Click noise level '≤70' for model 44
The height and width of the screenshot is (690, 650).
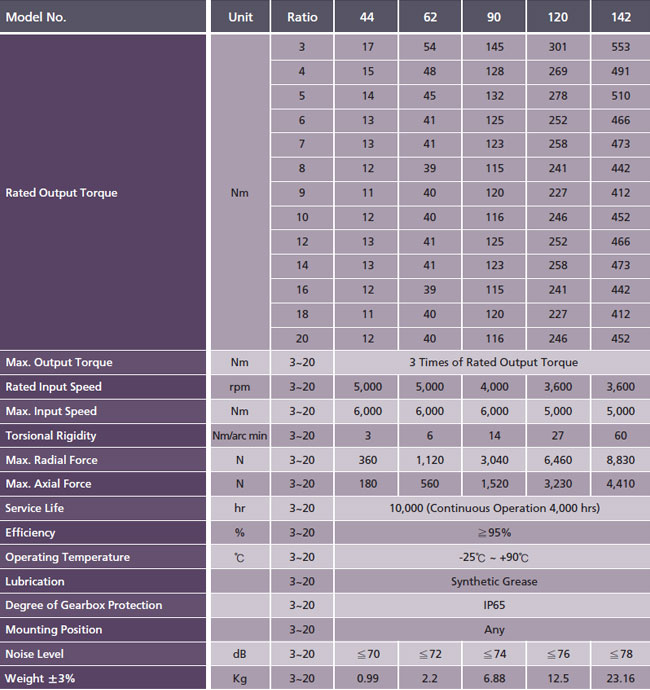tap(366, 654)
